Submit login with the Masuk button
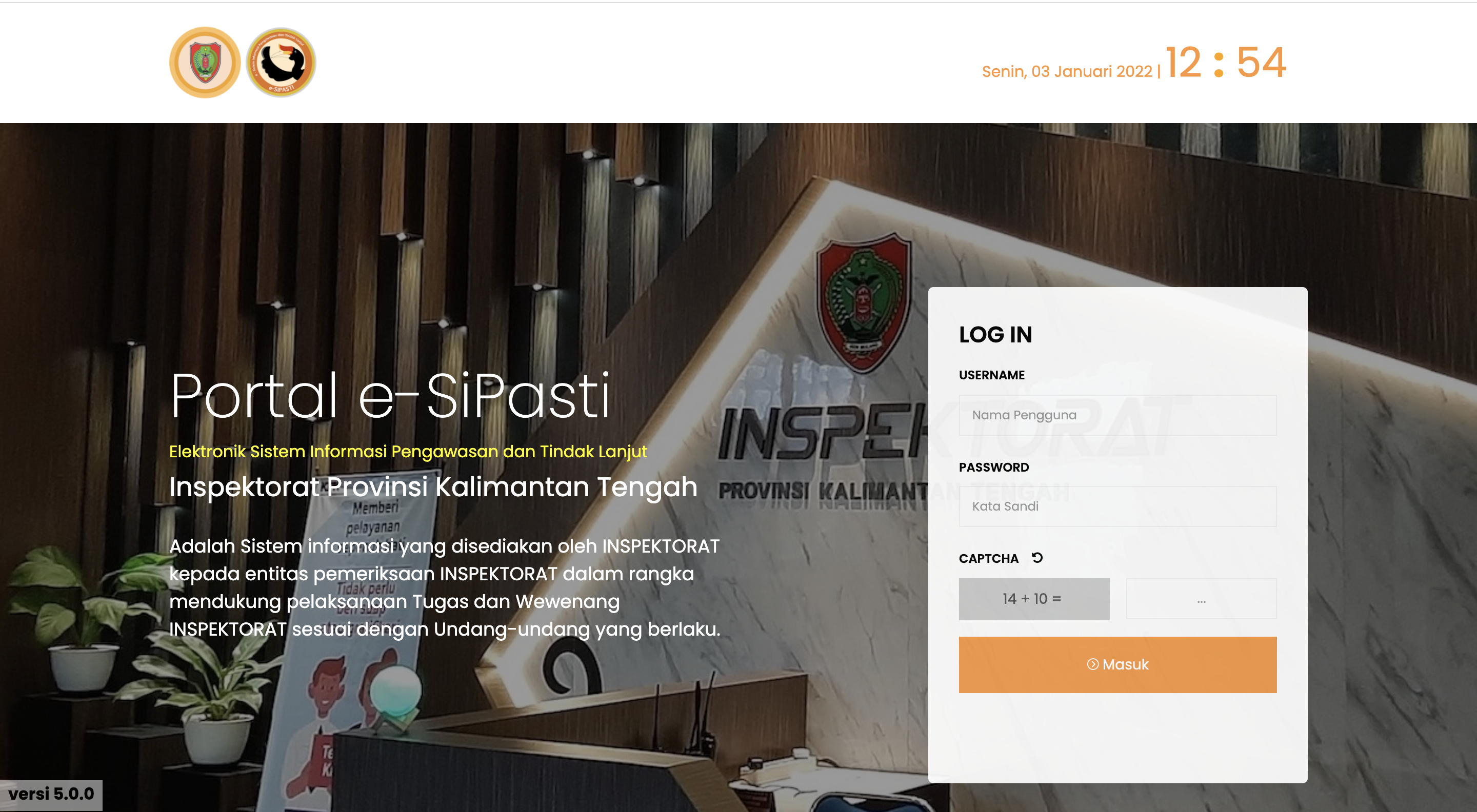 [1117, 665]
